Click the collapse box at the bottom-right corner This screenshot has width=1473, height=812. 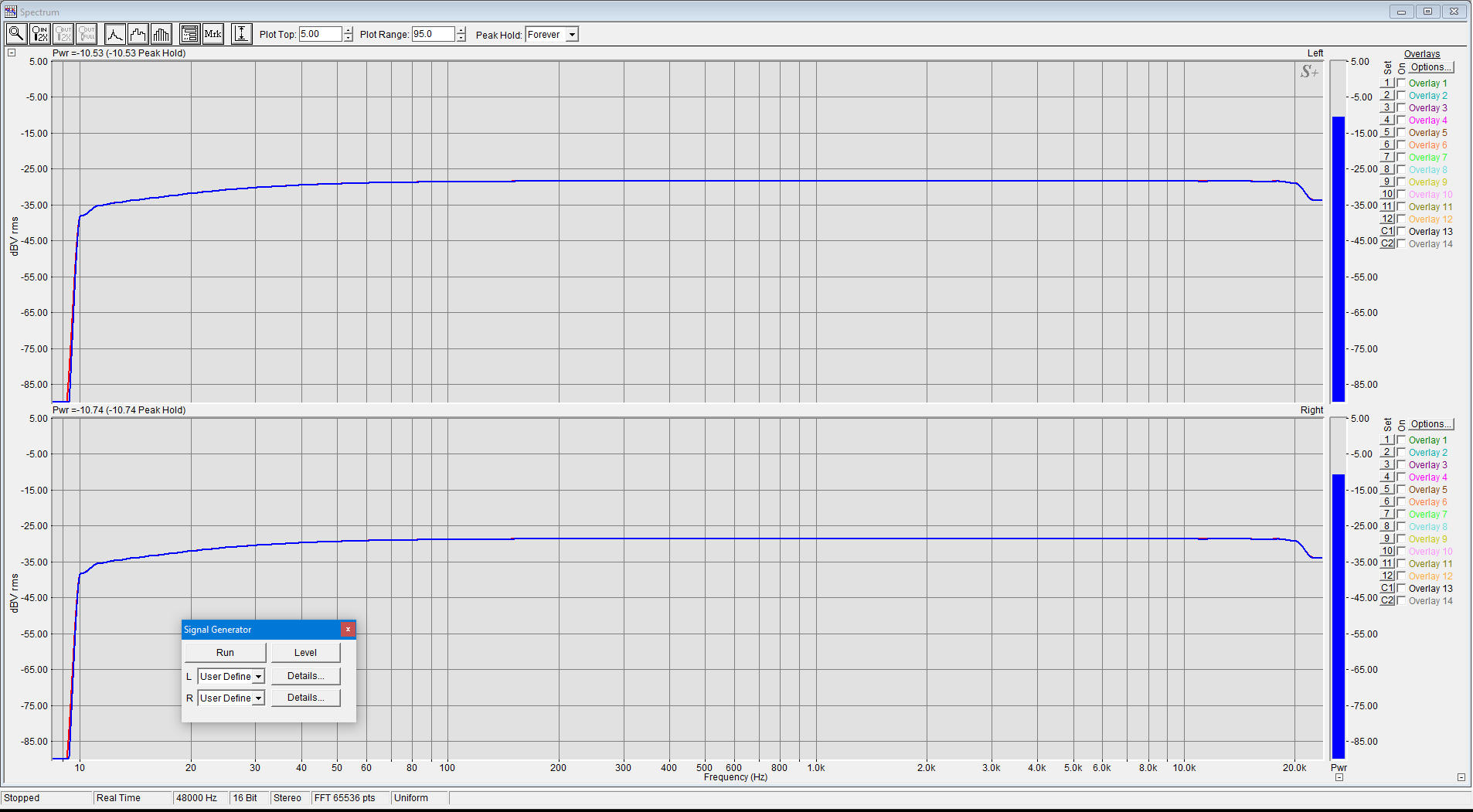point(1461,777)
